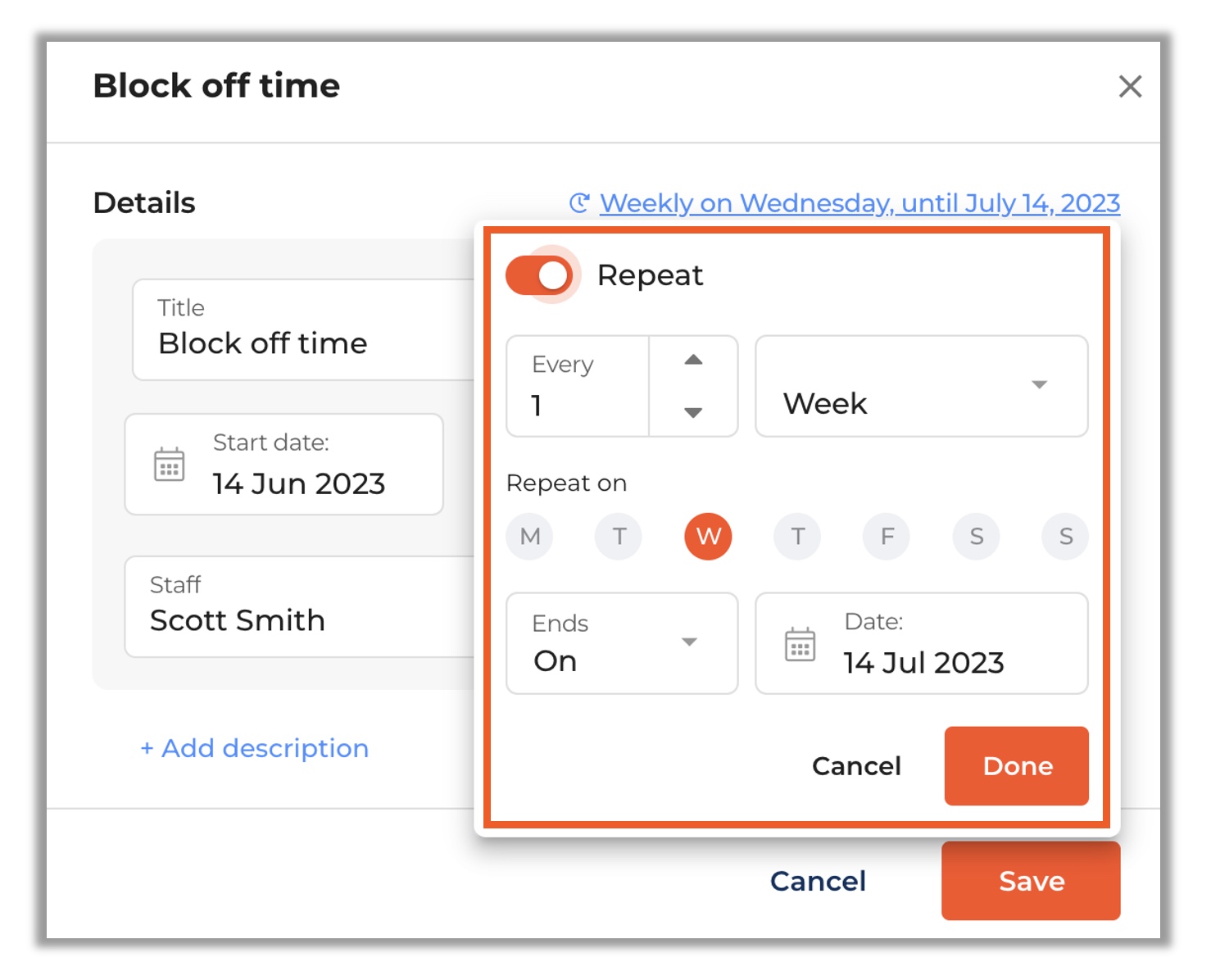Increase the Every interval with up arrow
The height and width of the screenshot is (980, 1211).
[693, 360]
